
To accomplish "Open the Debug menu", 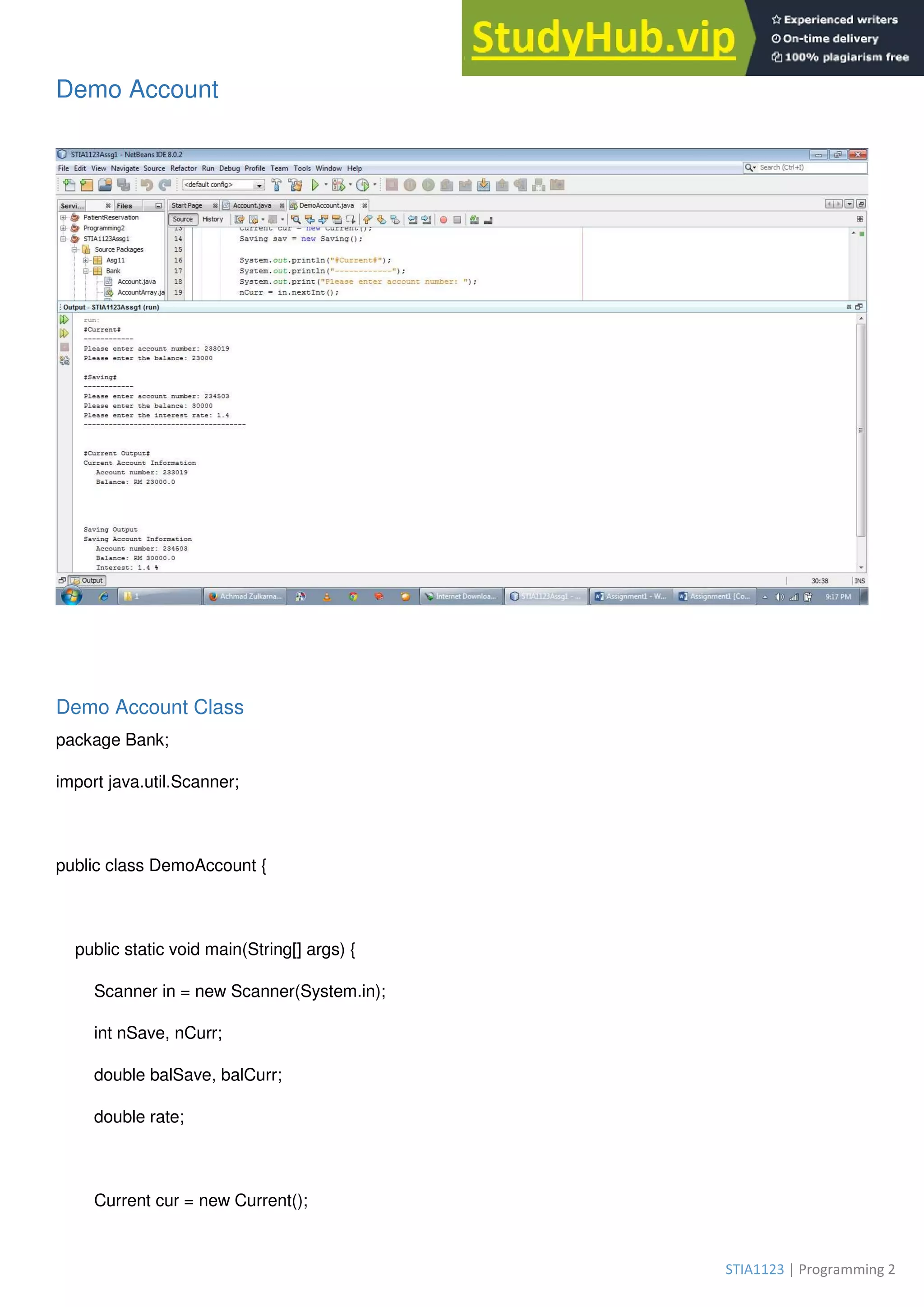I will tap(229, 168).
